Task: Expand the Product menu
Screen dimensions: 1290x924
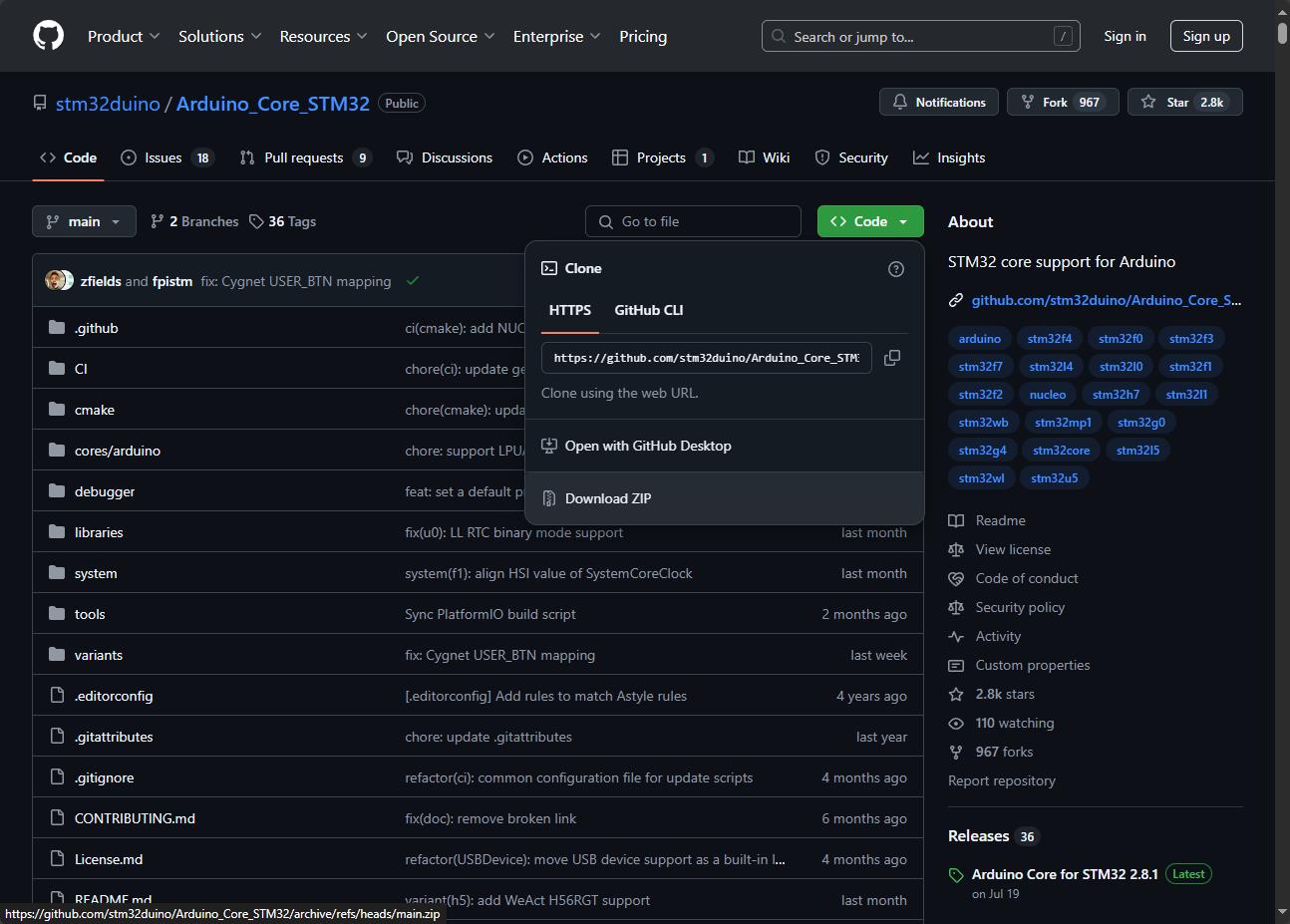Action: [124, 36]
